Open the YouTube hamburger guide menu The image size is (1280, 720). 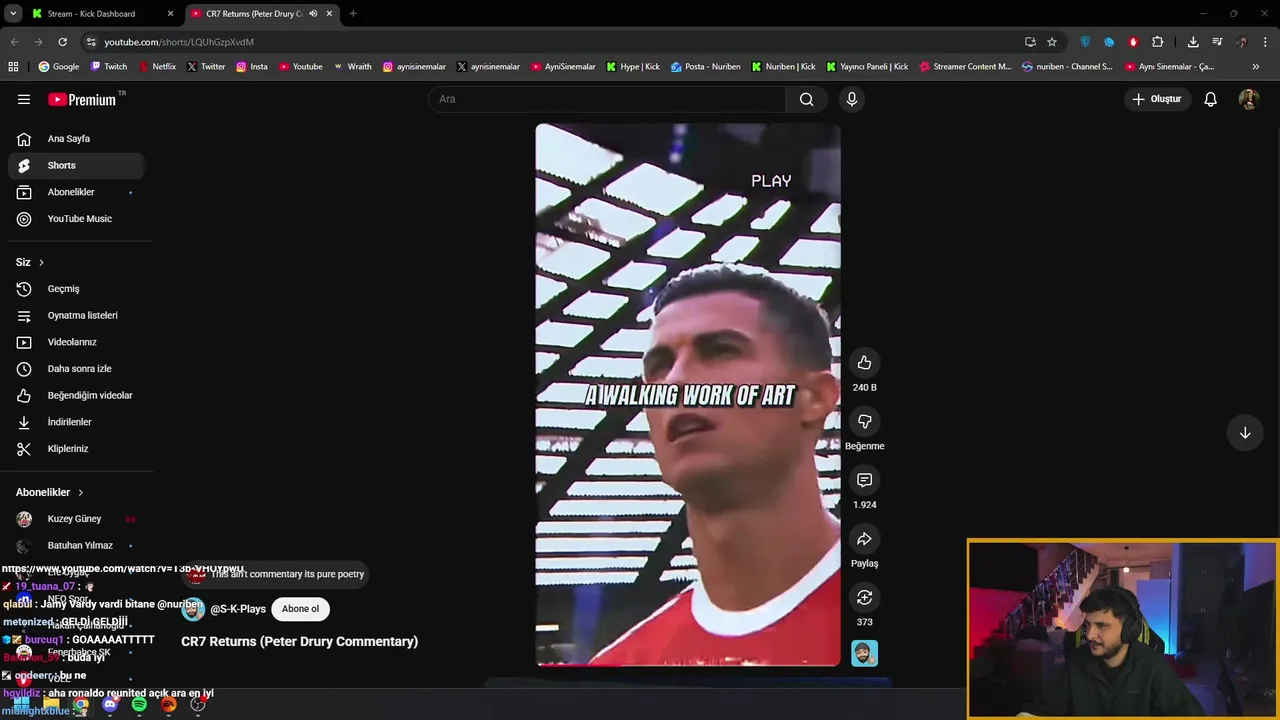[x=24, y=99]
